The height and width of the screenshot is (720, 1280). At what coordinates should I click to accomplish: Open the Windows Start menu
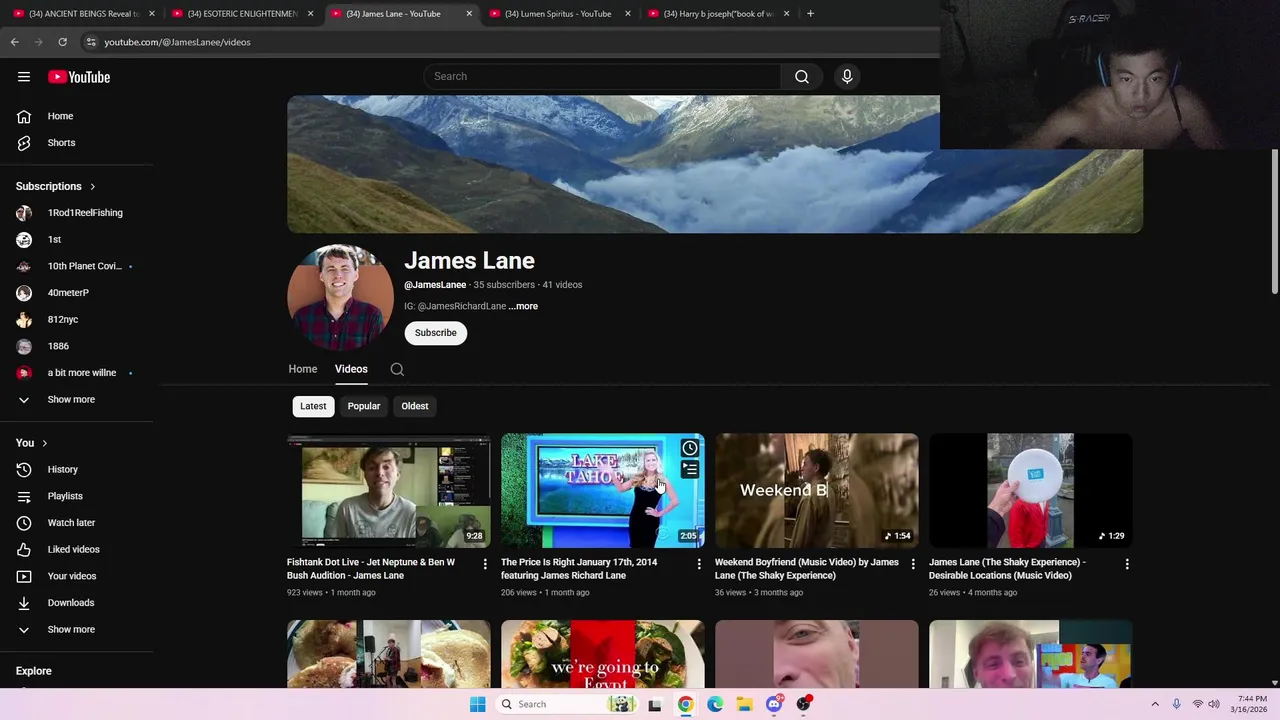pyautogui.click(x=477, y=704)
